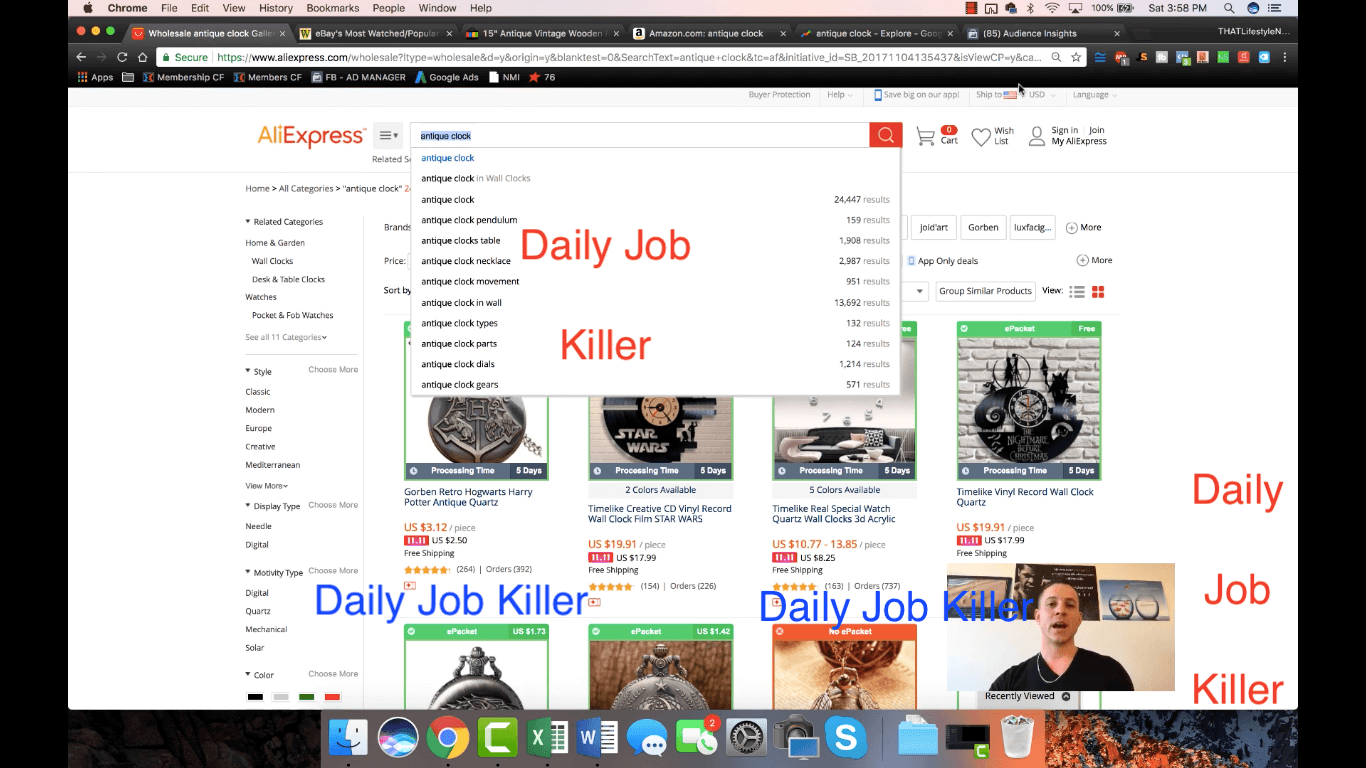Open the Bookmarks menu in menu bar
Screen dimensions: 1366x768
[332, 8]
